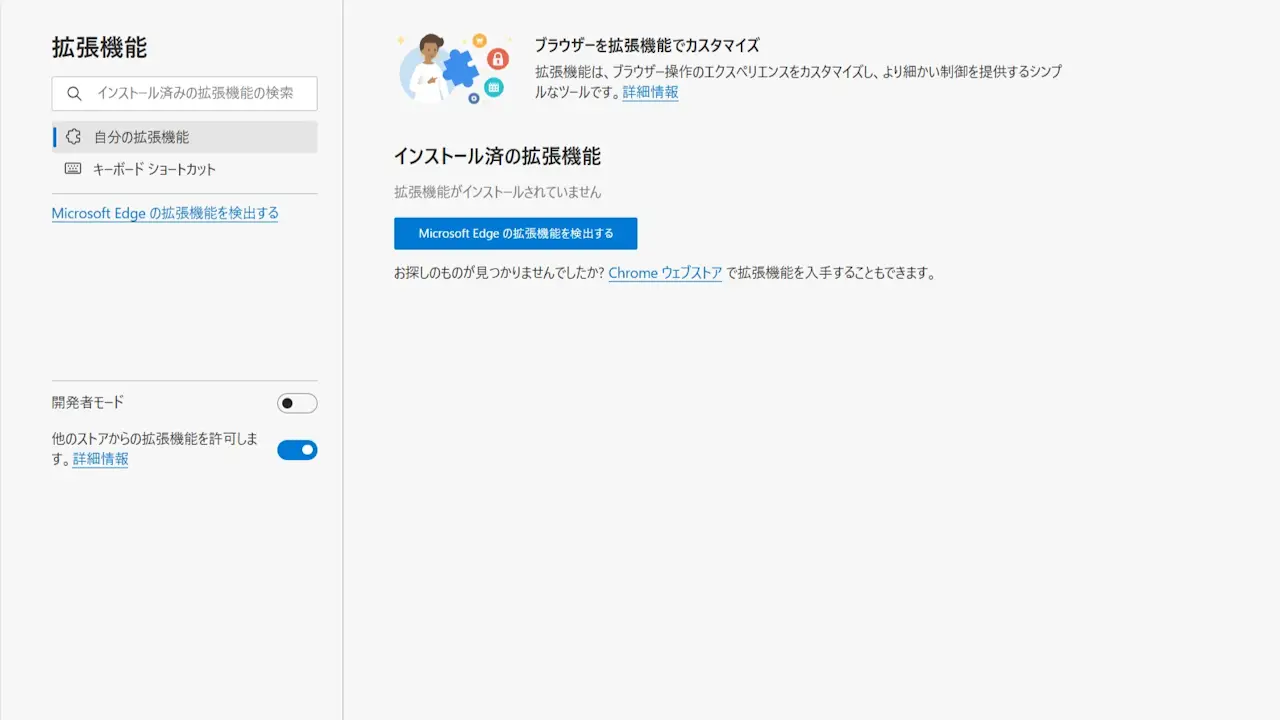The height and width of the screenshot is (720, 1280).
Task: Click the 開発者モード label text
Action: coord(88,402)
